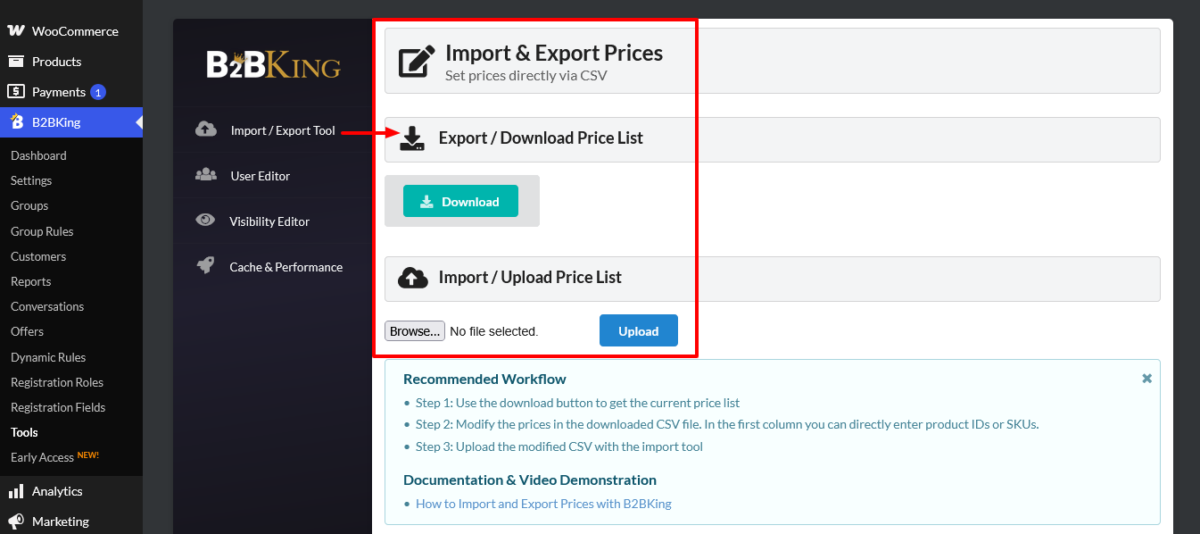
Task: Open Registration Roles submenu
Action: [57, 382]
